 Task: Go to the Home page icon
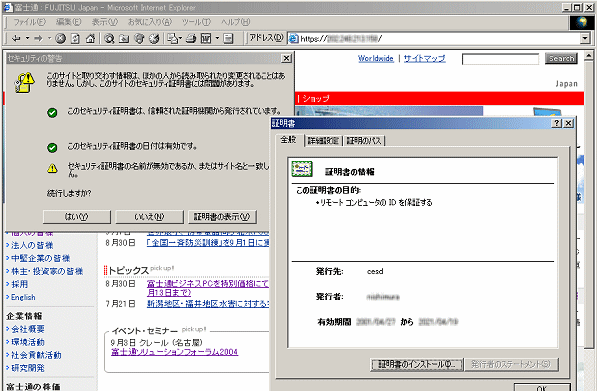tap(90, 38)
